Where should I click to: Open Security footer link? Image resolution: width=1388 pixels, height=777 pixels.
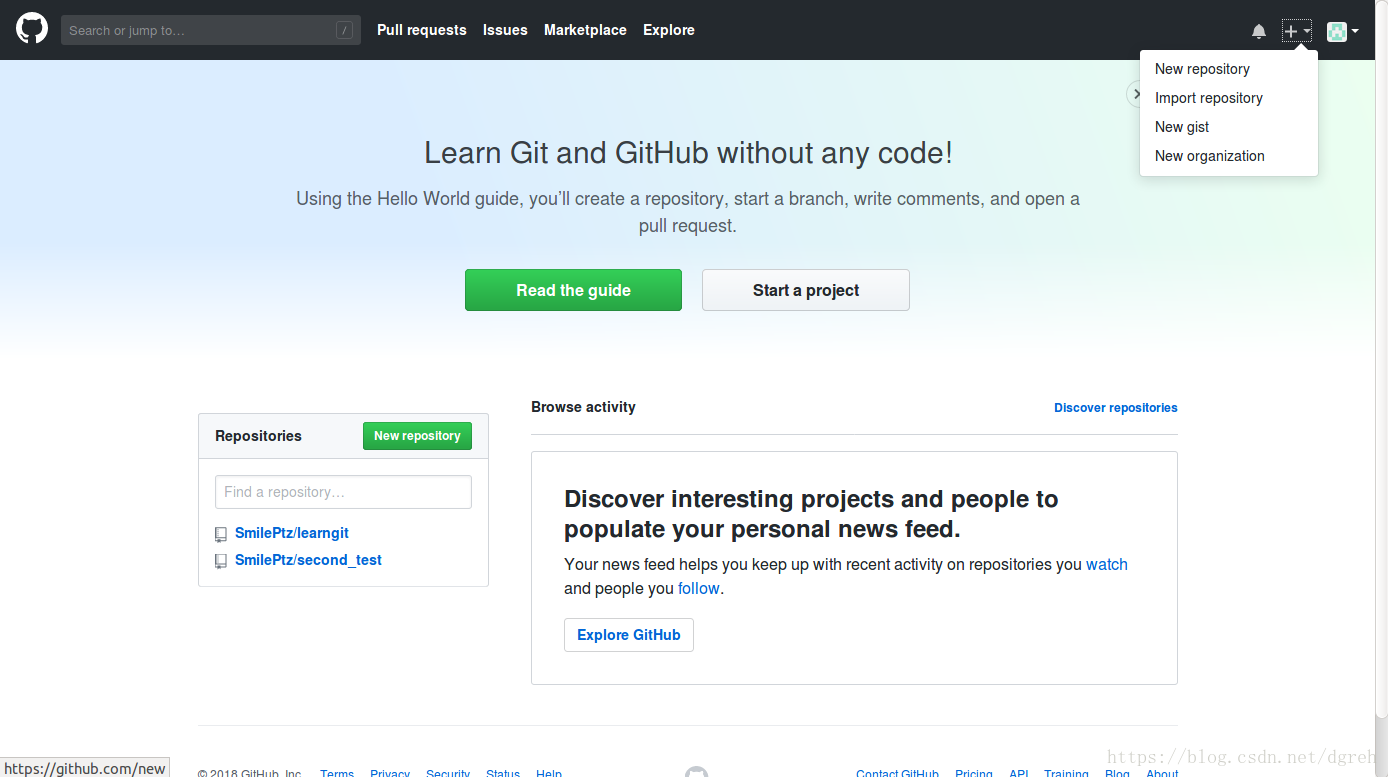[x=448, y=773]
